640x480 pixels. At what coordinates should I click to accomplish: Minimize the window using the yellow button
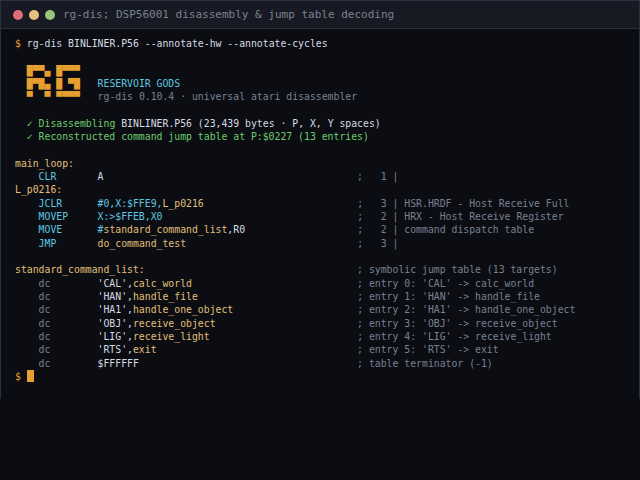tap(34, 15)
